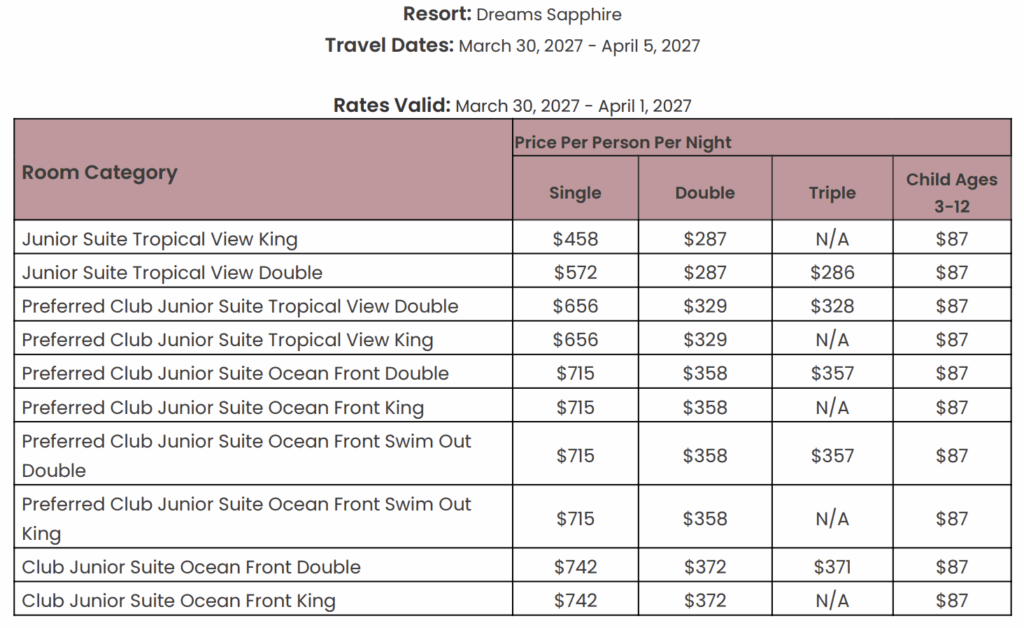The height and width of the screenshot is (628, 1024).
Task: Click the Room Category column header
Action: pos(100,172)
